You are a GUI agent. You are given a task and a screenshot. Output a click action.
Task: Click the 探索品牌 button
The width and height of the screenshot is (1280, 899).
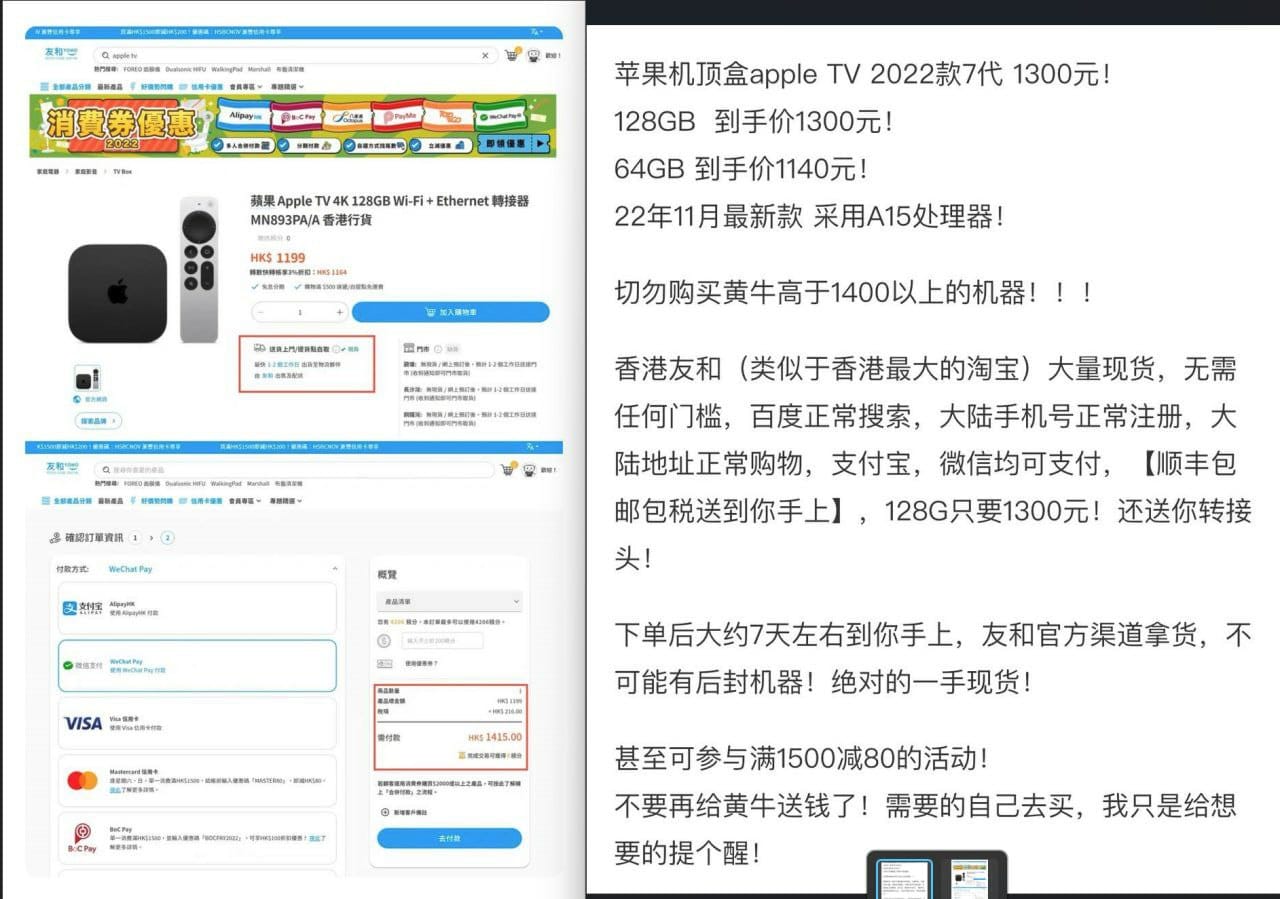[x=98, y=421]
